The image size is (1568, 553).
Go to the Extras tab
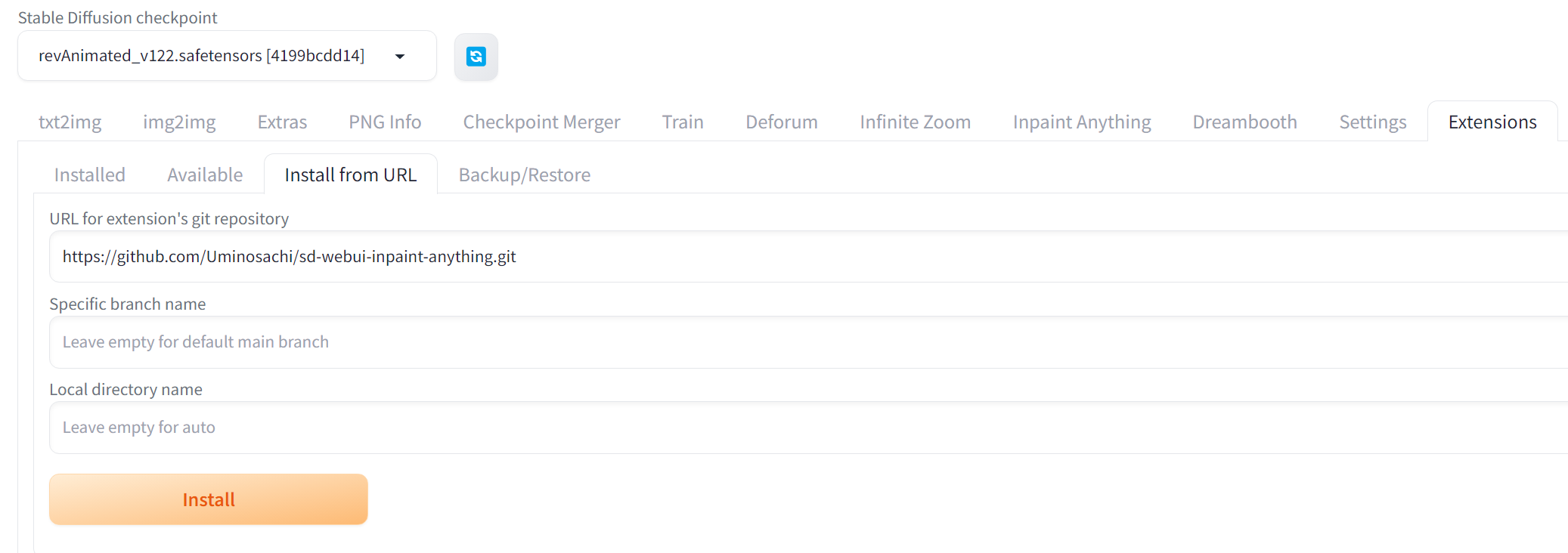282,122
